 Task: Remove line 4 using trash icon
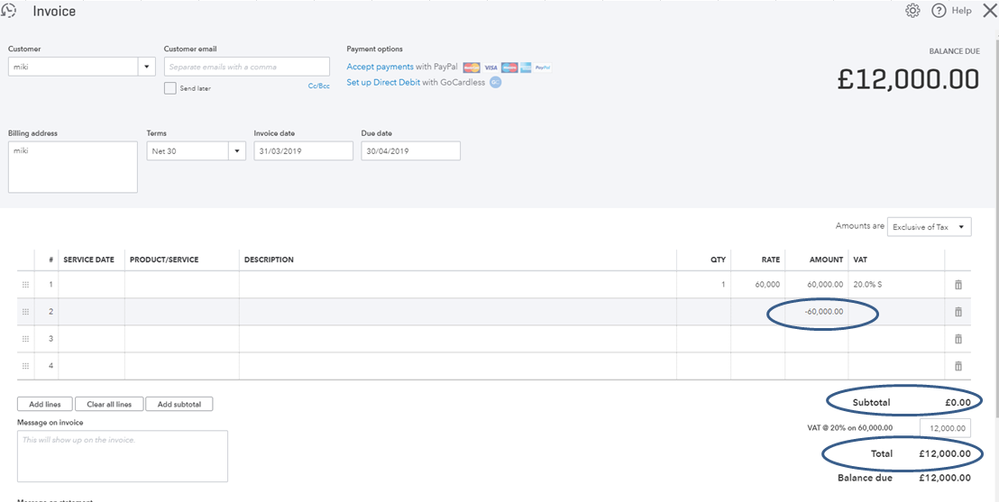click(x=958, y=366)
